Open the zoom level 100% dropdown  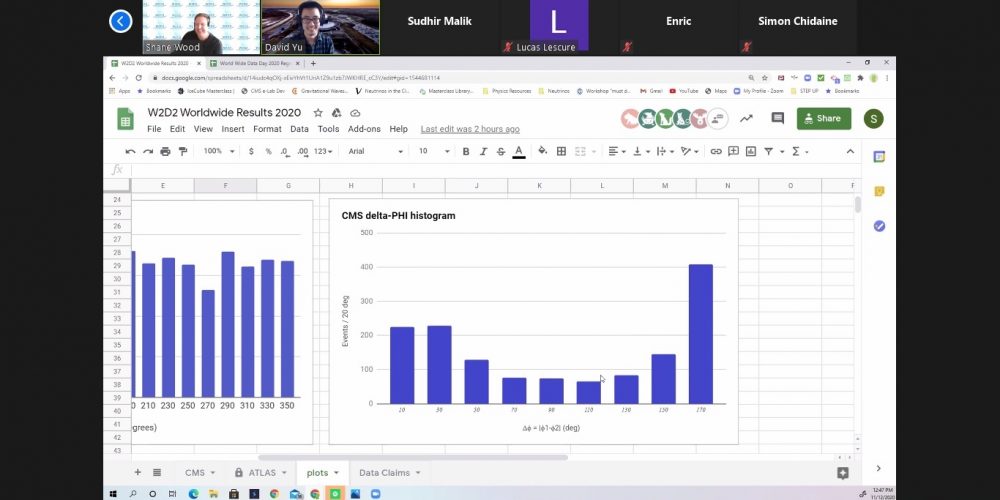pyautogui.click(x=219, y=151)
